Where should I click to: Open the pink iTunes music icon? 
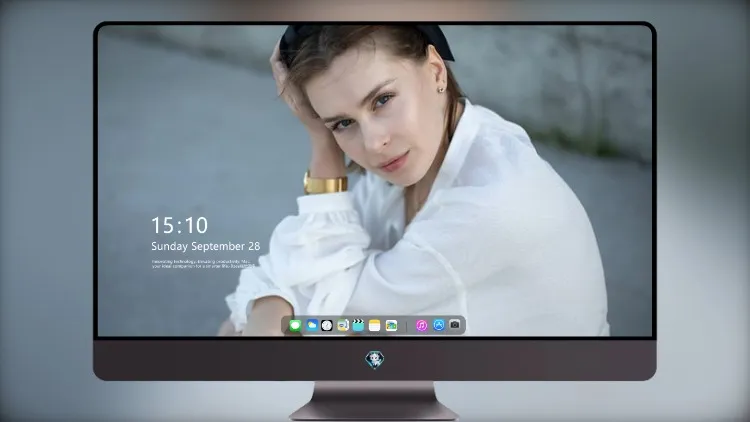click(x=421, y=325)
